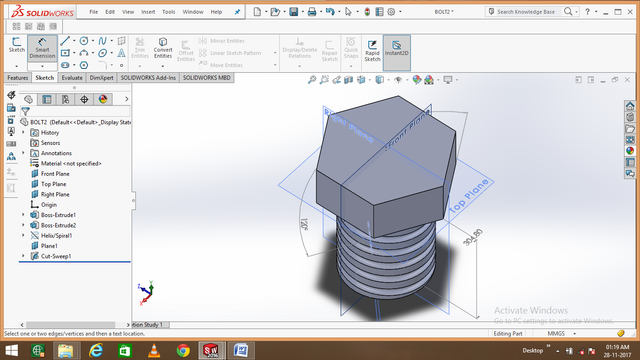This screenshot has height=360, width=640.
Task: Expand the Cut-Sweep1 feature
Action: (x=23, y=256)
